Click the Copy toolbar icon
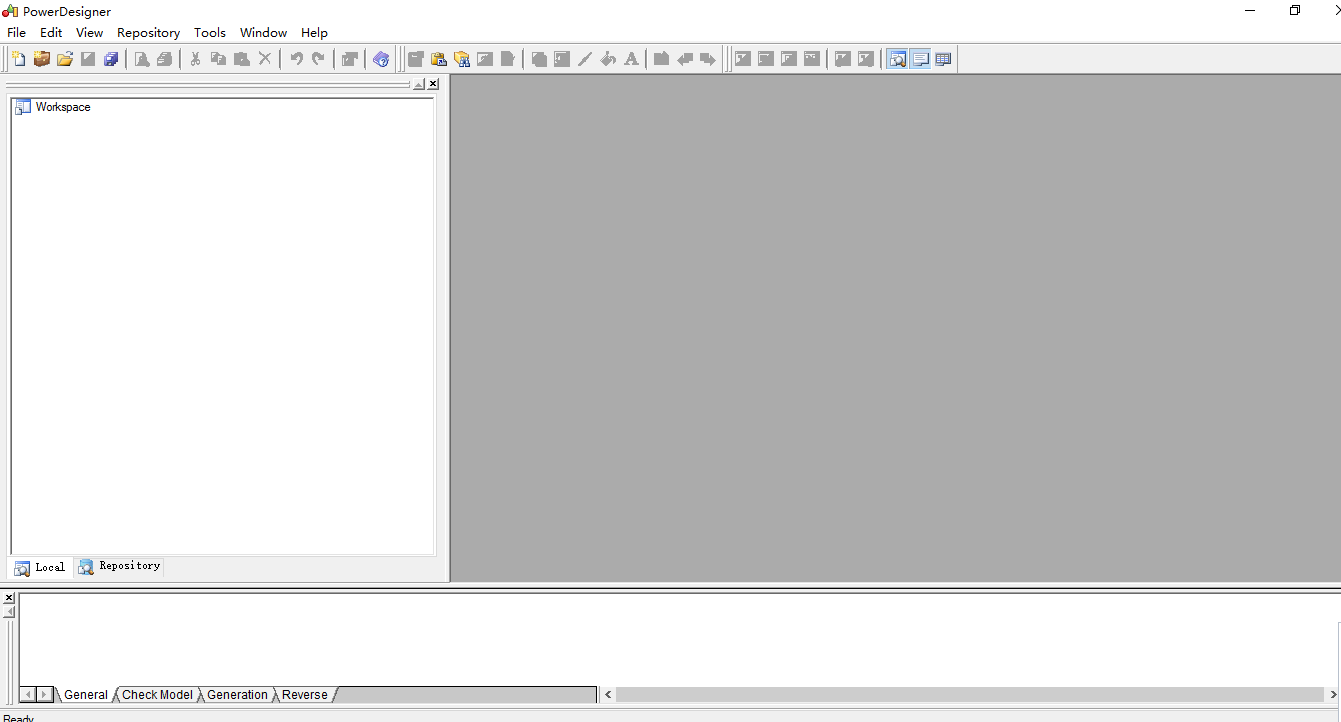 [218, 59]
